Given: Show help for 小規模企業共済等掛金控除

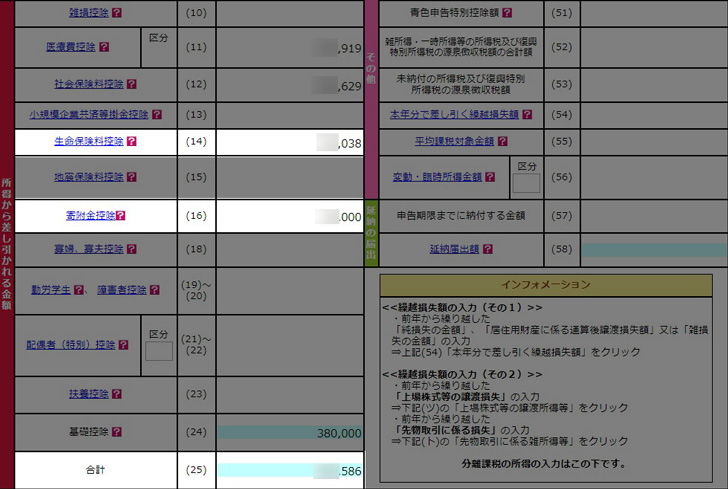Looking at the screenshot, I should [156, 115].
